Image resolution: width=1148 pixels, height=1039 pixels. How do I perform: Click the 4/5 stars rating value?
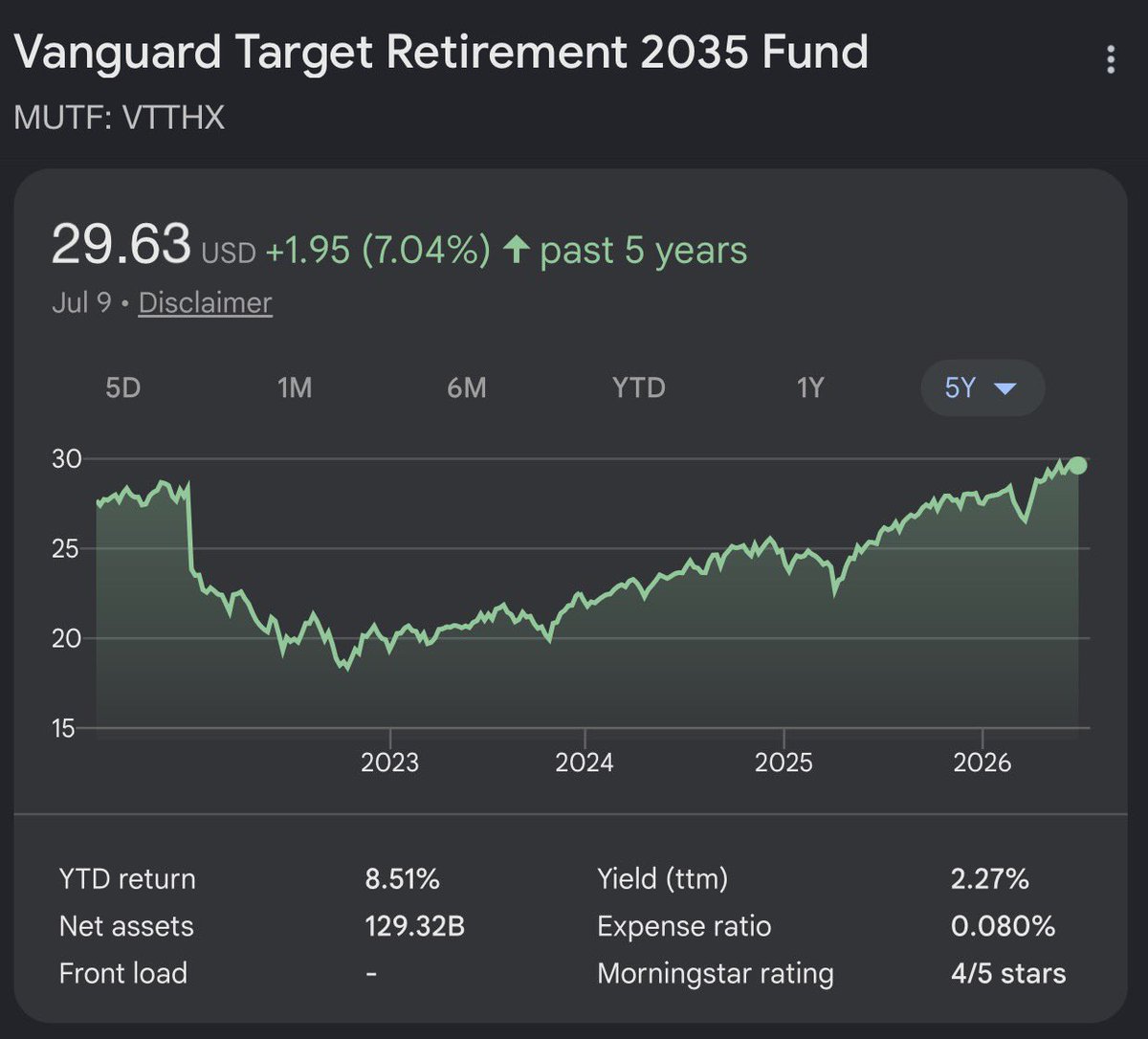coord(1008,974)
